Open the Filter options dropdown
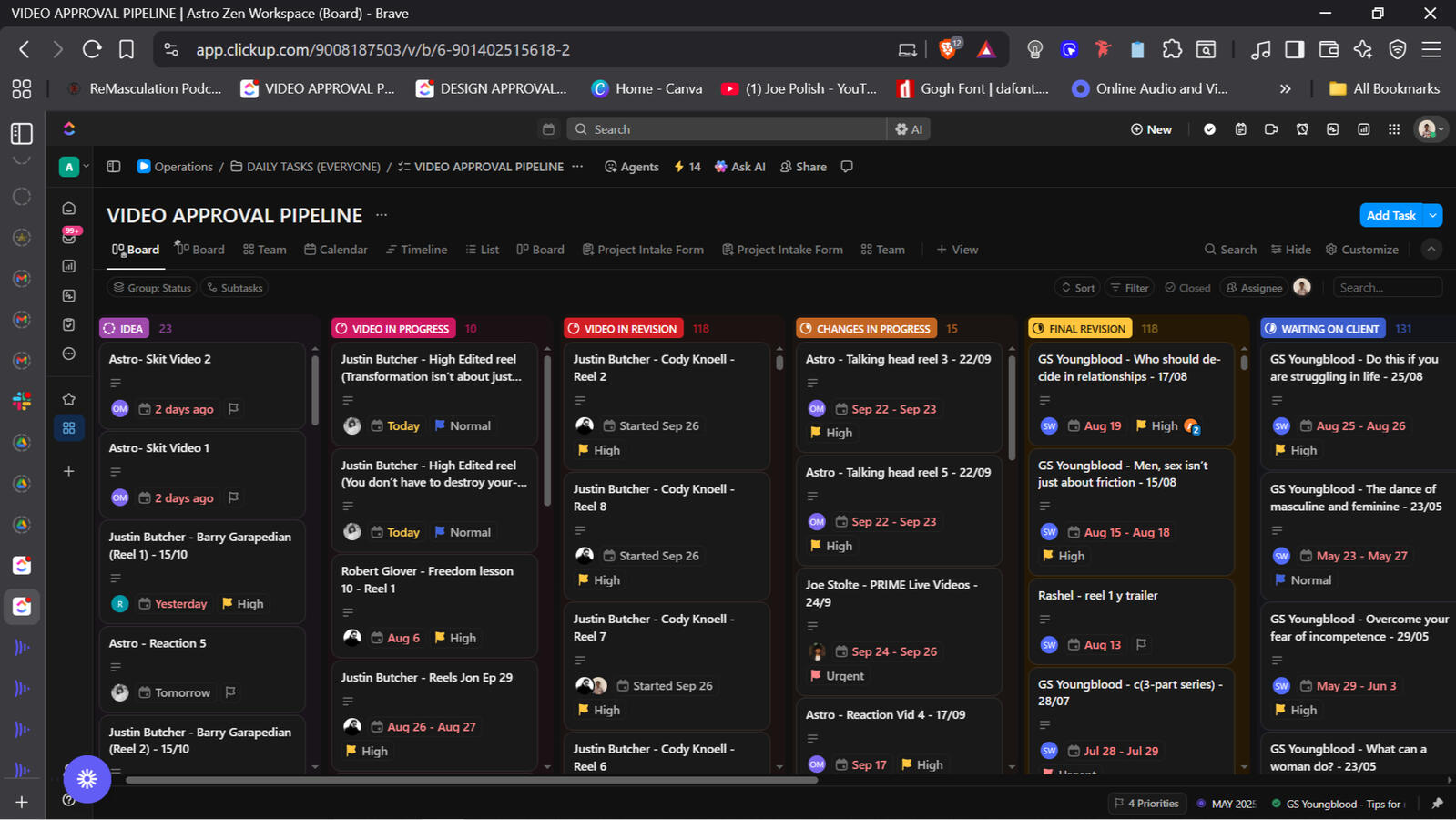This screenshot has width=1456, height=820. [x=1130, y=288]
